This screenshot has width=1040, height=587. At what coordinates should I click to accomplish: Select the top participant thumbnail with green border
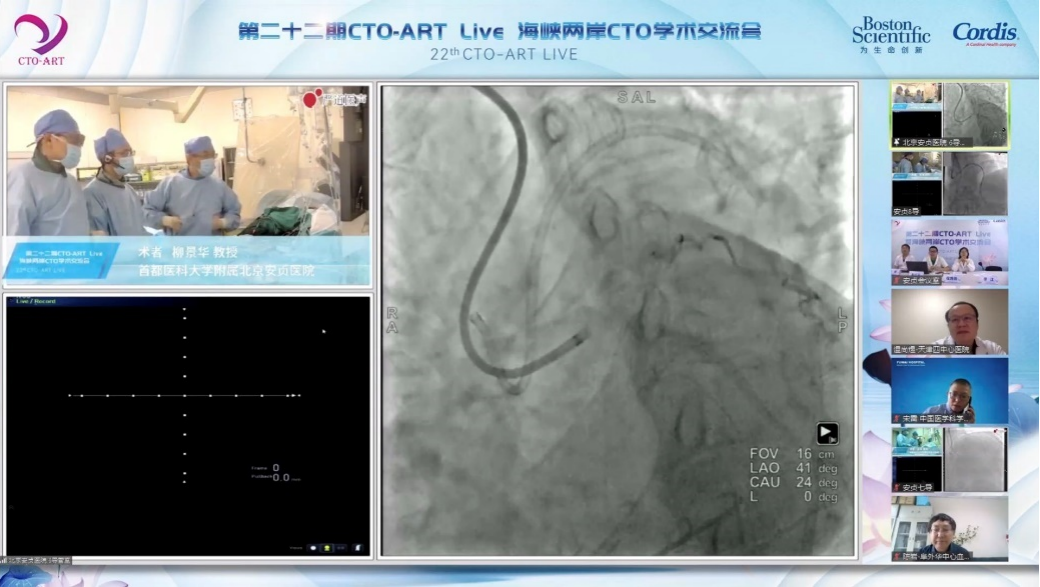(949, 114)
